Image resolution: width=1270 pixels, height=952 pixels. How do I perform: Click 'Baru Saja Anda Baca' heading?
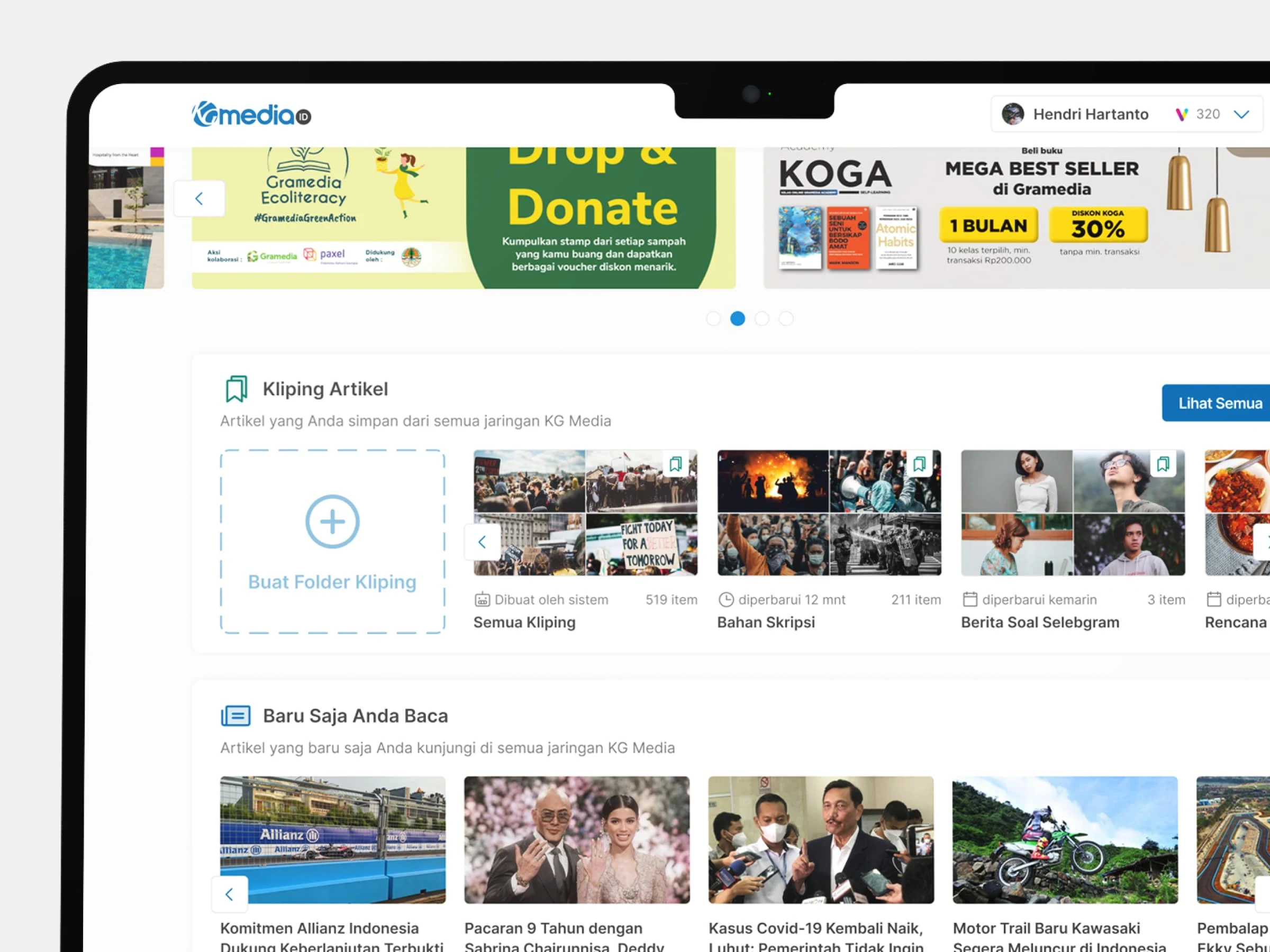click(x=356, y=716)
